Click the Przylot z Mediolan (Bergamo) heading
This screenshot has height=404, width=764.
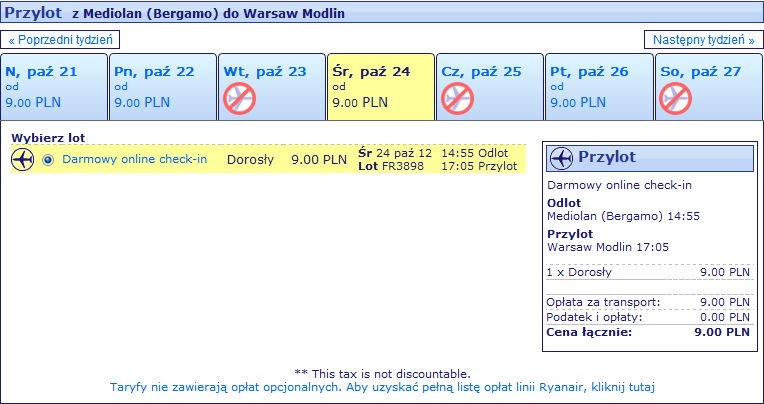pyautogui.click(x=175, y=12)
